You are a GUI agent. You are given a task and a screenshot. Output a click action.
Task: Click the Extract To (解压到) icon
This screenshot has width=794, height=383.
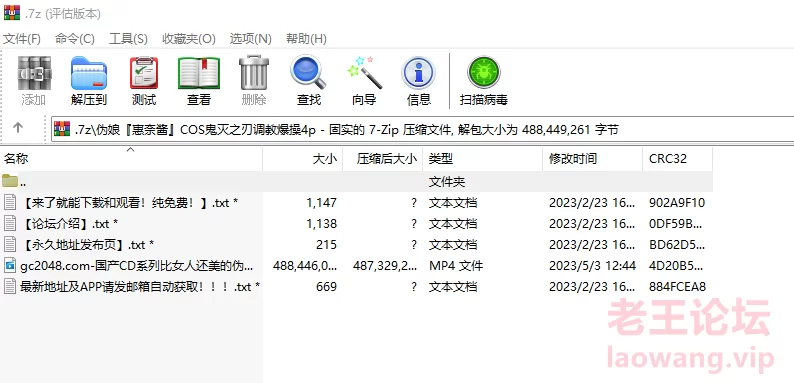pyautogui.click(x=89, y=73)
